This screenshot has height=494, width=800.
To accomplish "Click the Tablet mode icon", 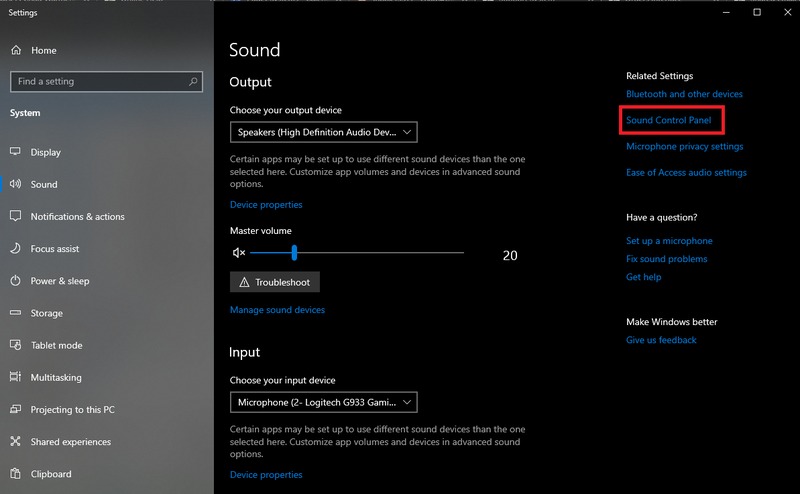I will tap(16, 345).
